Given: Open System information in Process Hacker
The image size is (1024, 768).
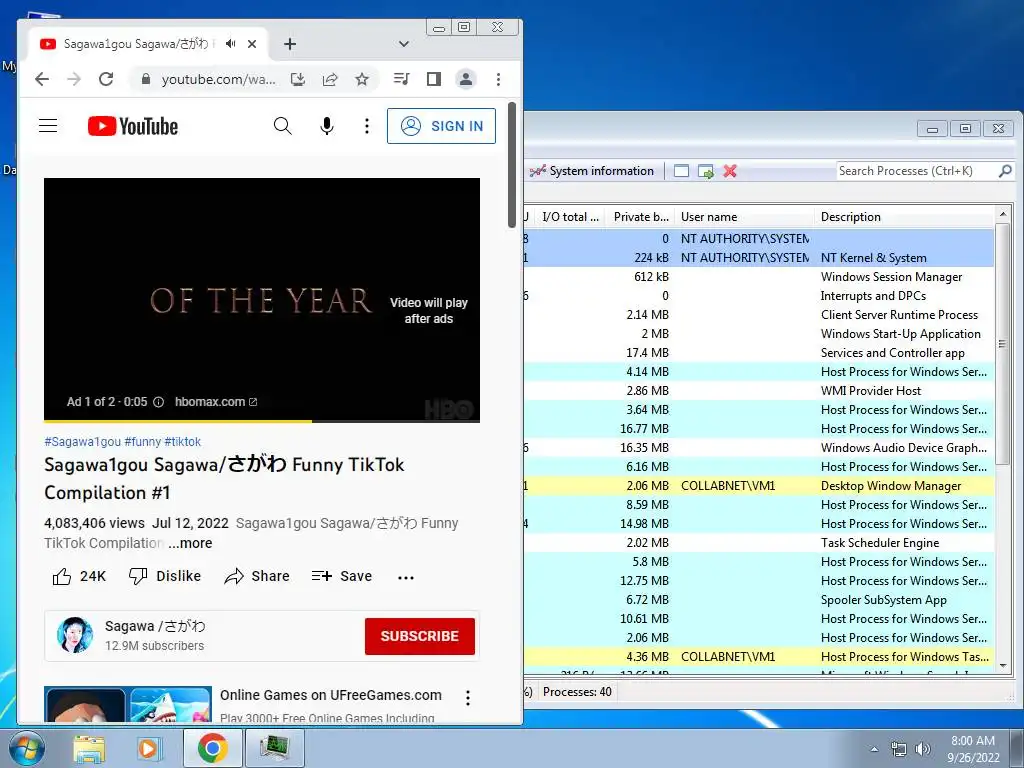Looking at the screenshot, I should 592,171.
